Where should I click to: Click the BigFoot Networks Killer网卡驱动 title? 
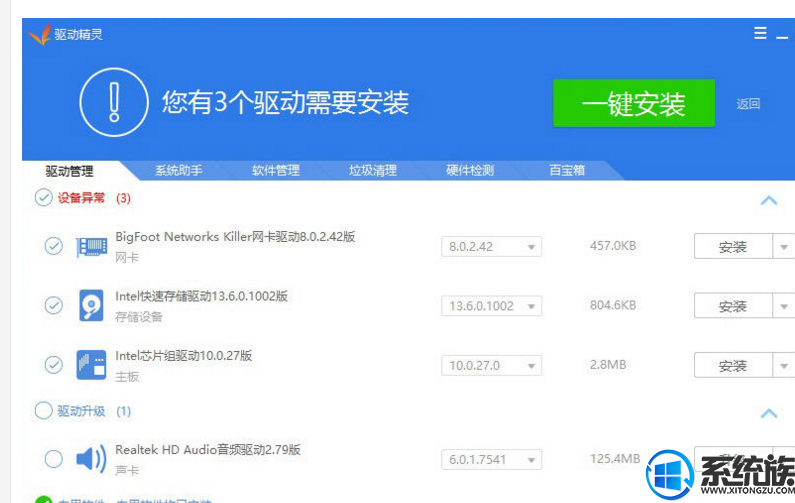(x=235, y=236)
